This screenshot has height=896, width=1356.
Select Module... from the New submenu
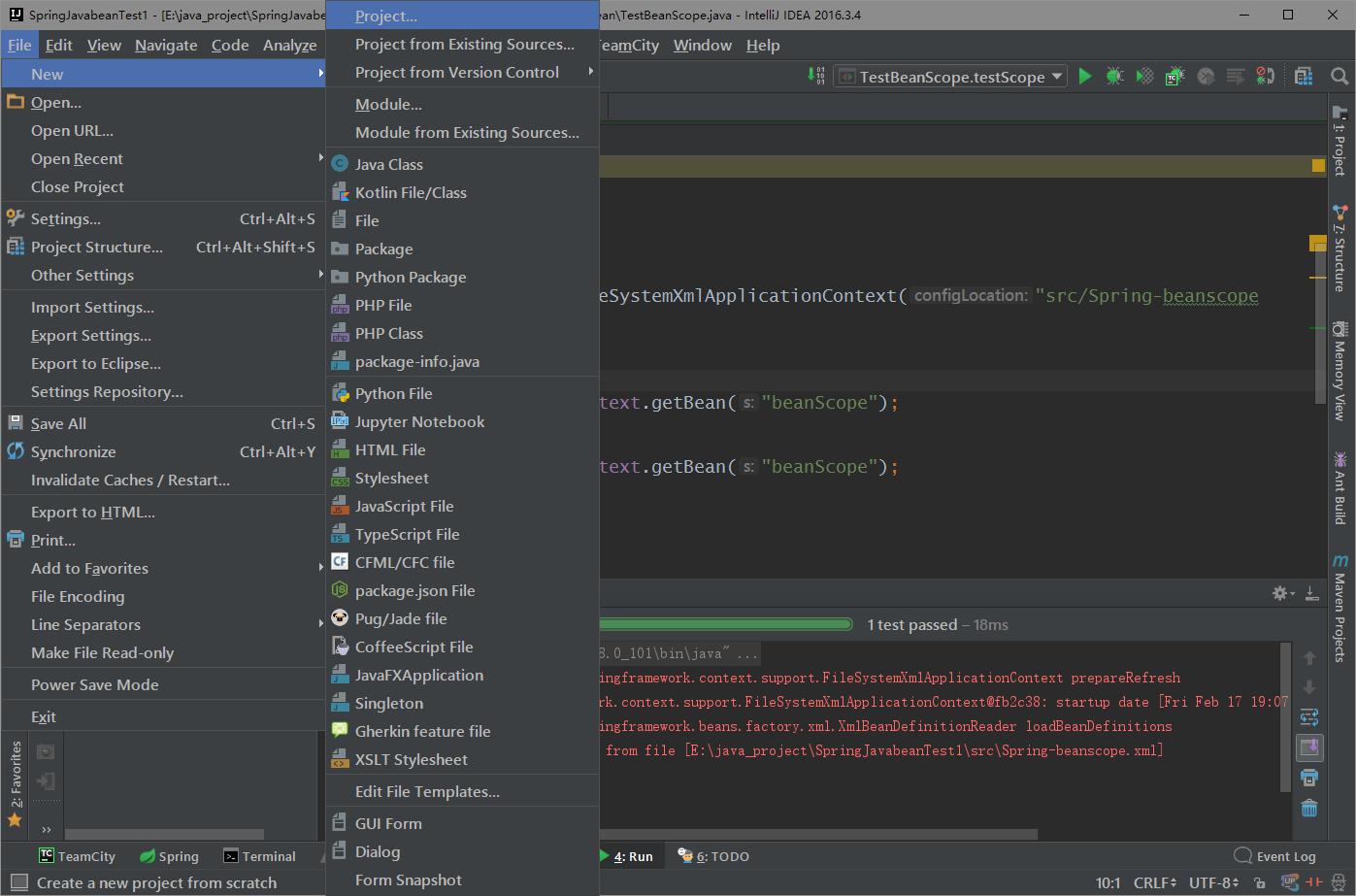462,104
